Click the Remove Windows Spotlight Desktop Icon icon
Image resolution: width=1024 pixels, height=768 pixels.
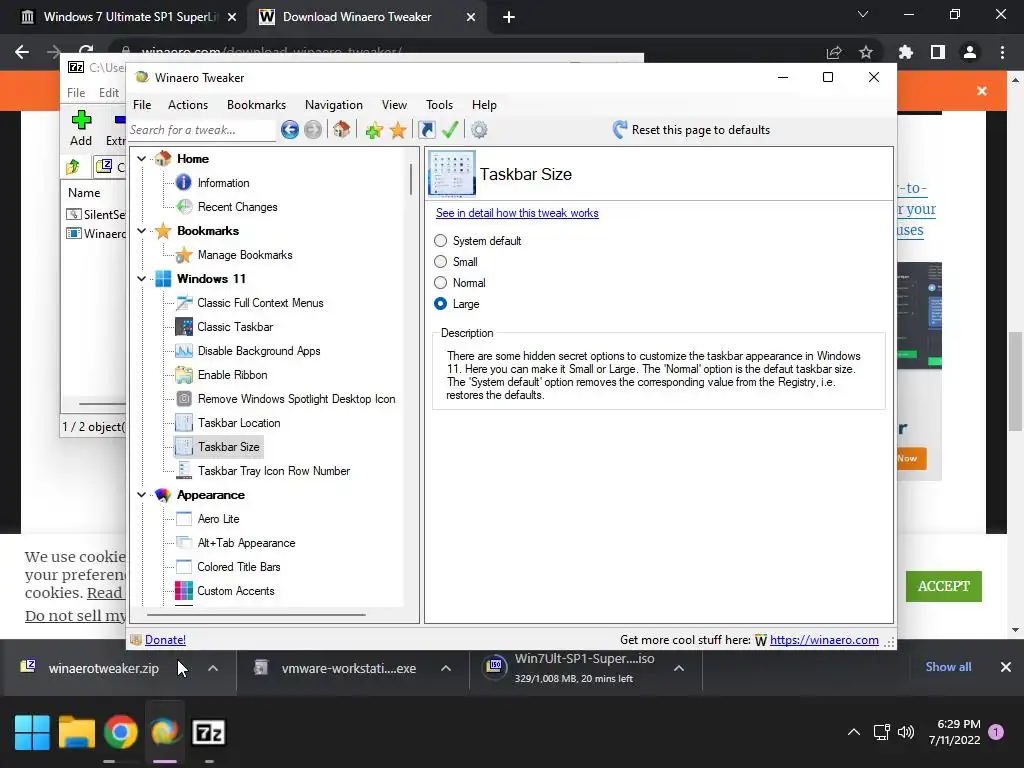(184, 399)
